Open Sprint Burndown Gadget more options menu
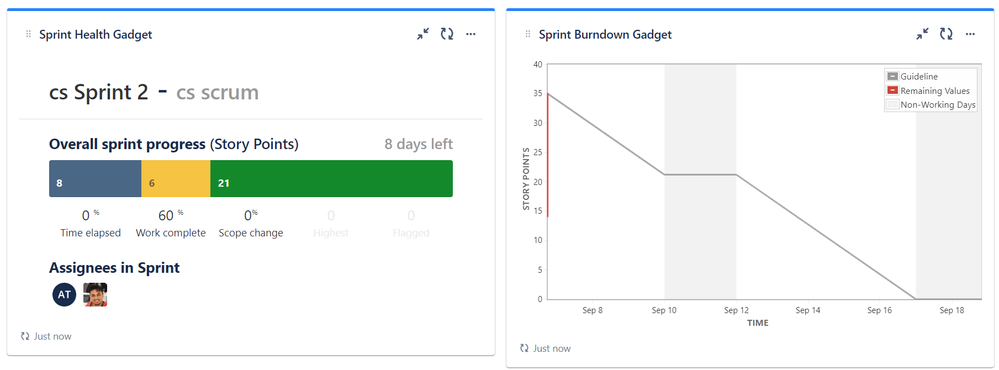This screenshot has width=999, height=370. click(970, 34)
